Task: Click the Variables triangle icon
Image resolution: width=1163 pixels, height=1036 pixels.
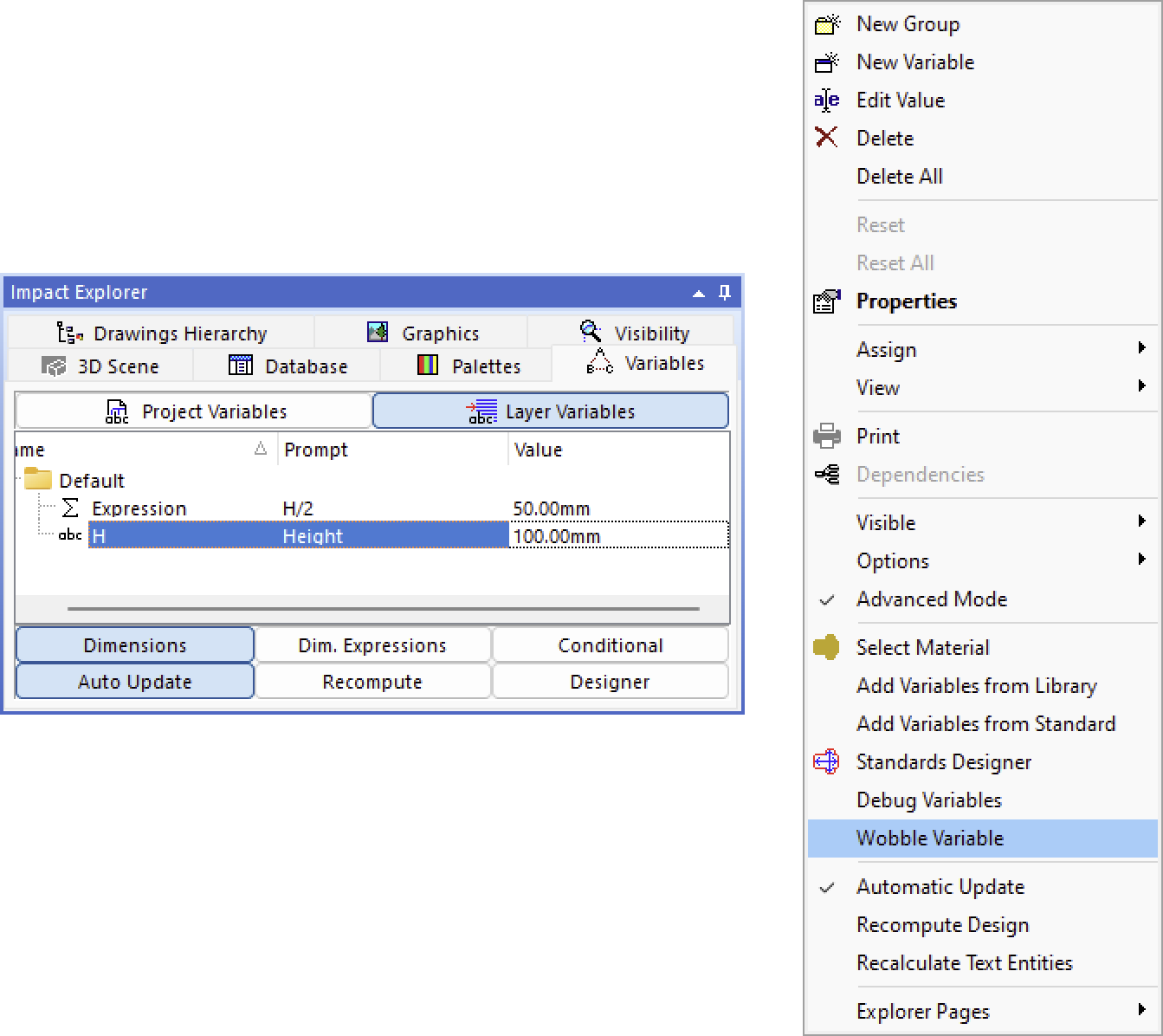Action: tap(600, 362)
